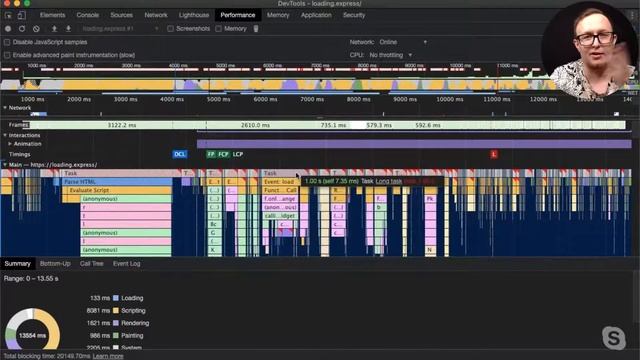Open the Learn more link
640x360 pixels.
click(108, 356)
